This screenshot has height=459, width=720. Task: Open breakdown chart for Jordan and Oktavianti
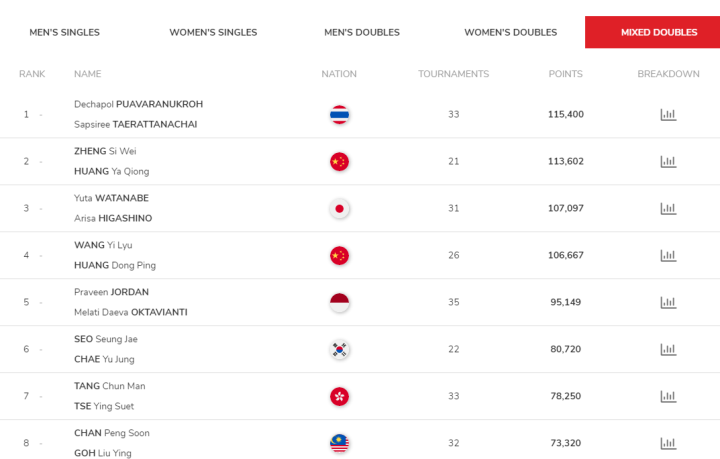668,303
